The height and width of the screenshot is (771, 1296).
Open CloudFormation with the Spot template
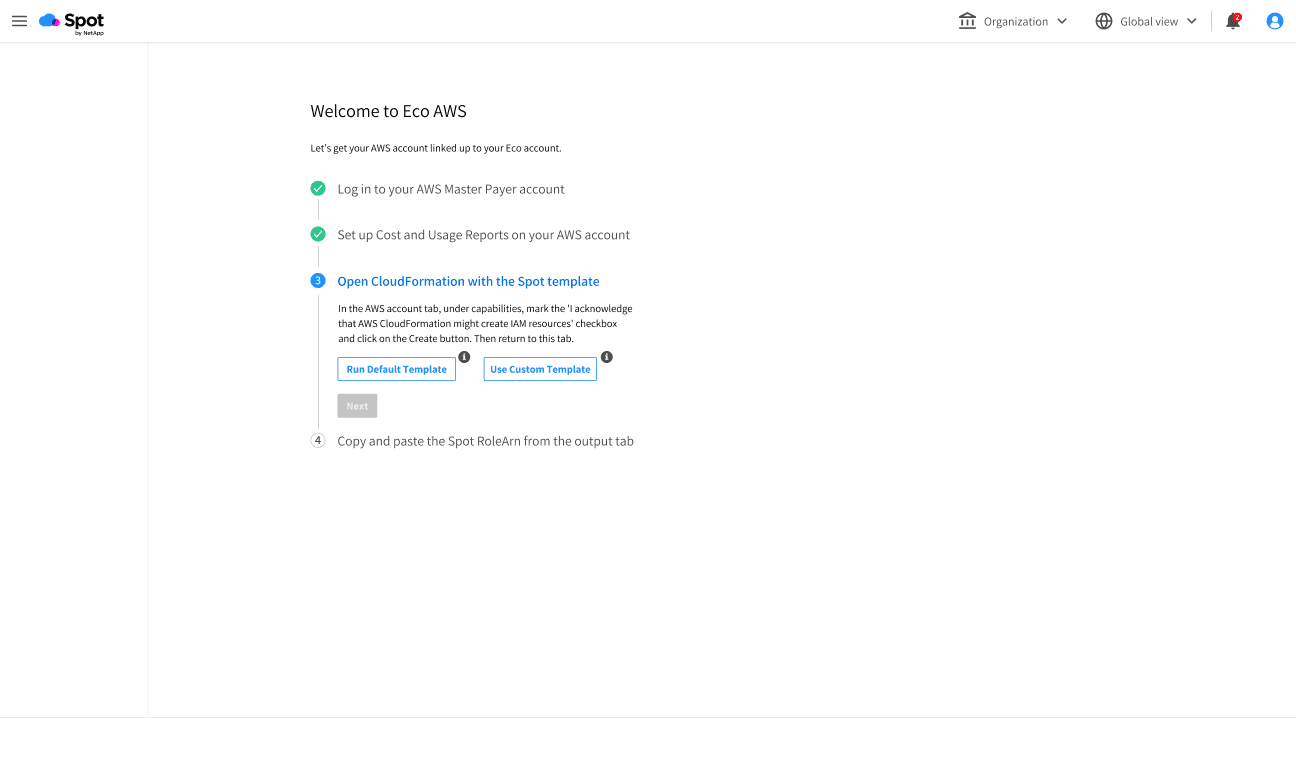[468, 281]
